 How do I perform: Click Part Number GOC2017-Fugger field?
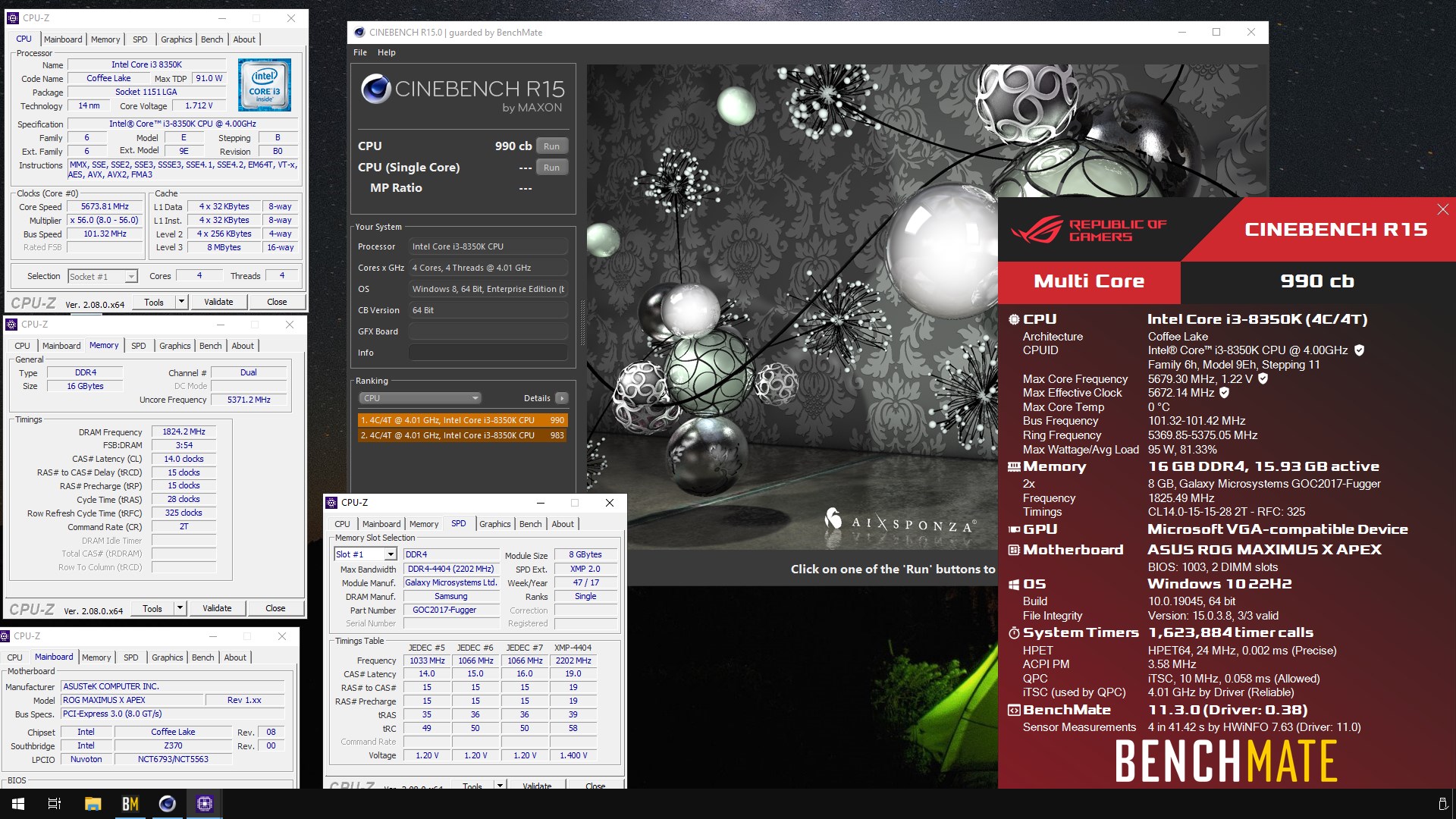point(451,610)
